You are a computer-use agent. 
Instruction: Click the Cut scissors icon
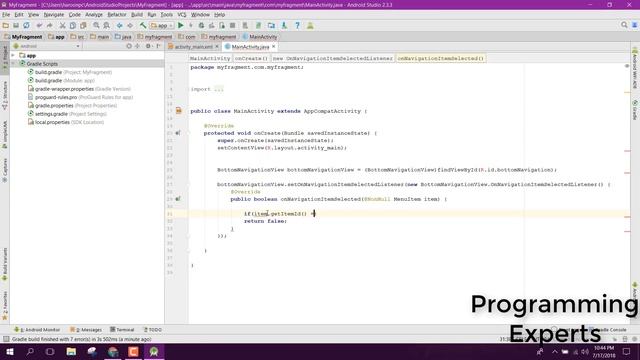62,25
